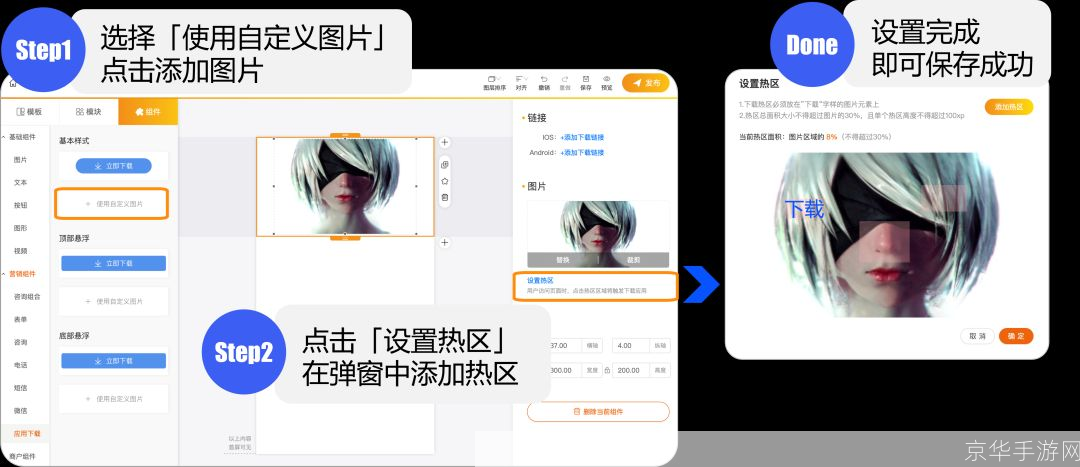Switch to the 模块 tab
The width and height of the screenshot is (1080, 467).
tap(88, 111)
